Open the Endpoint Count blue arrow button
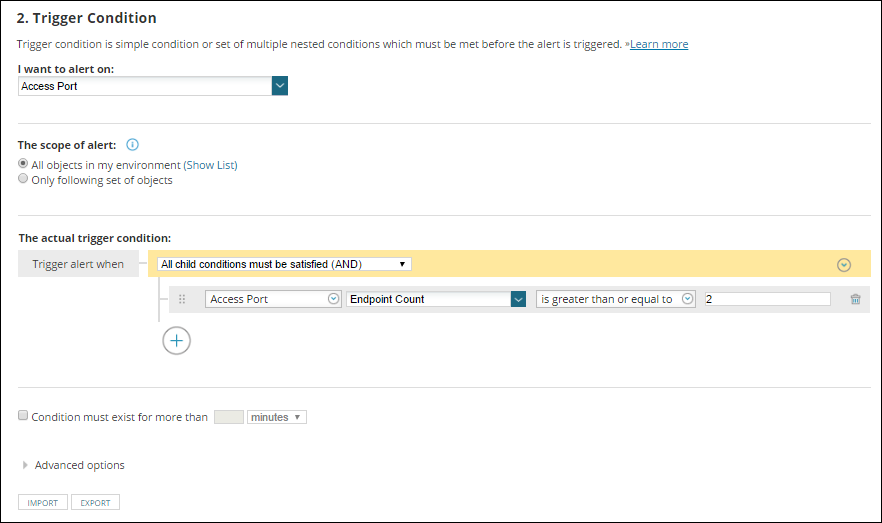 tap(519, 299)
